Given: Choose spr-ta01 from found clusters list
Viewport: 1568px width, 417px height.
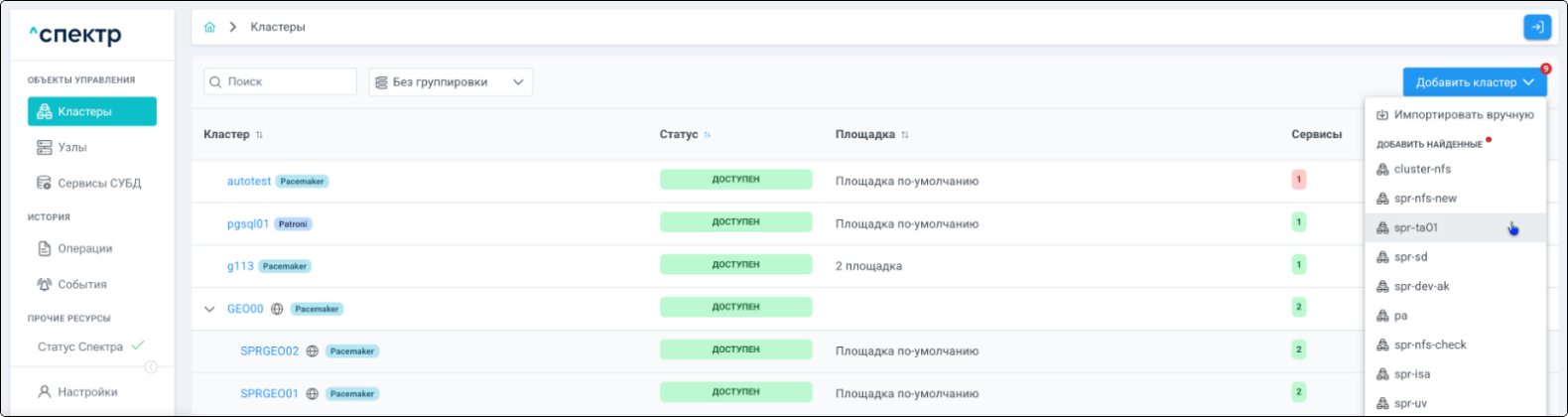Looking at the screenshot, I should (x=1415, y=228).
